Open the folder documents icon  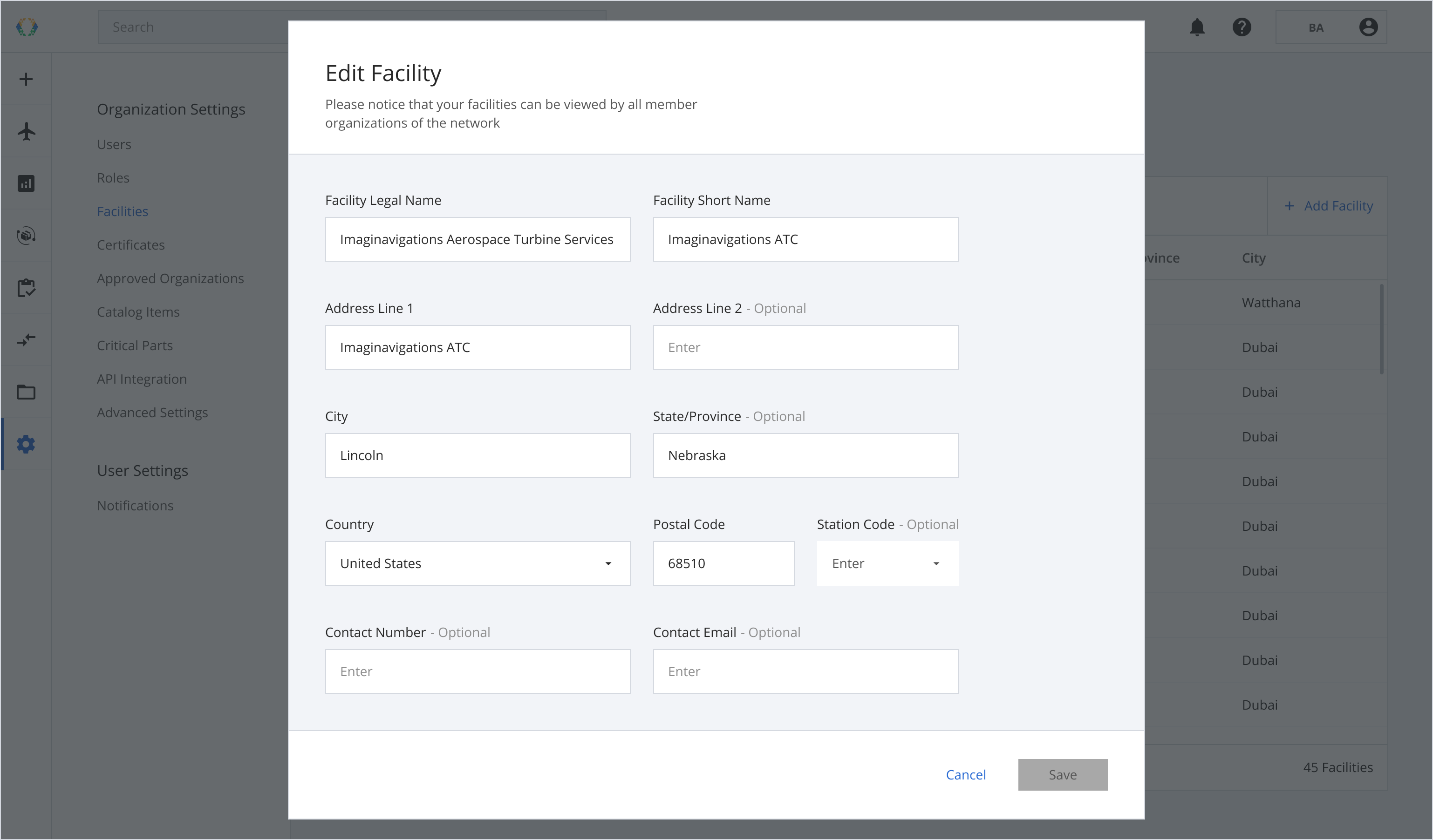coord(26,392)
